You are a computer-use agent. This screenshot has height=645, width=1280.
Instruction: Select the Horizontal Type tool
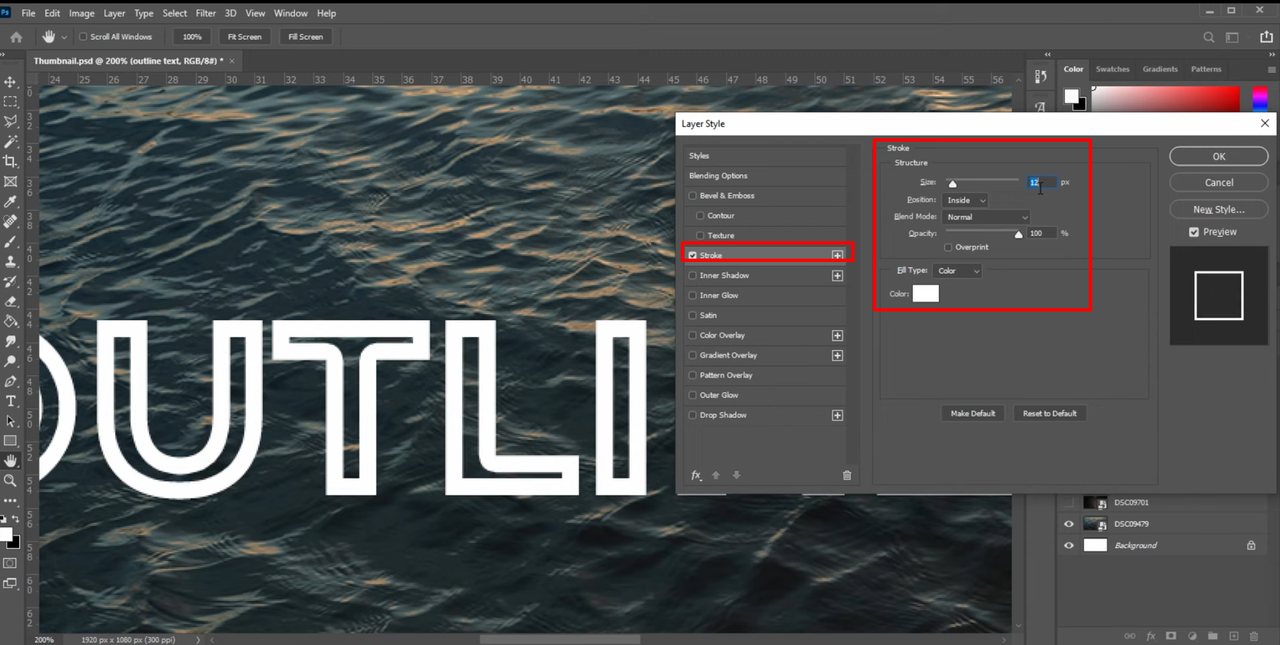point(11,401)
